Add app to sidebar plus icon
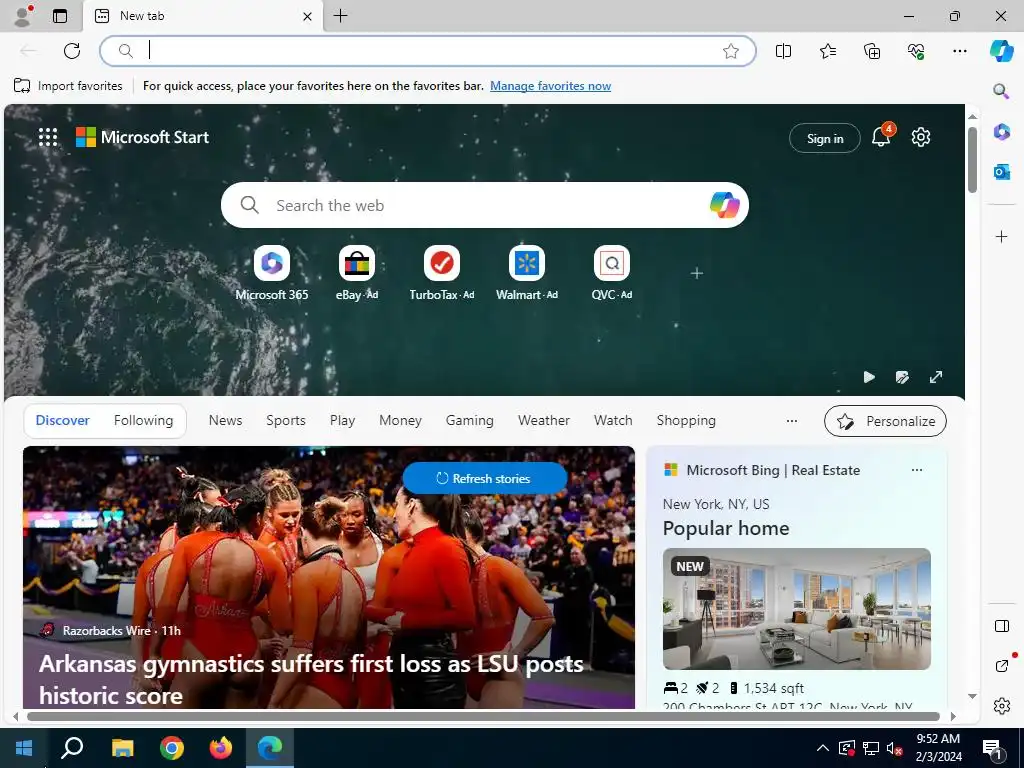This screenshot has width=1024, height=768. 1001,236
